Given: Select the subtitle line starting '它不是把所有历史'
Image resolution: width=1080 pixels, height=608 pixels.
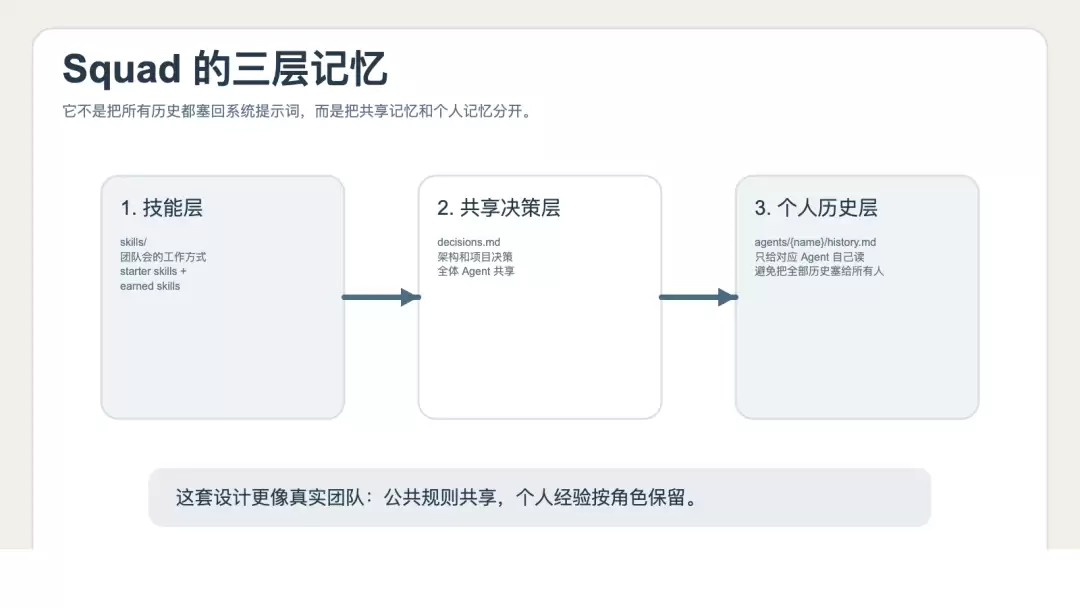Looking at the screenshot, I should (x=298, y=111).
